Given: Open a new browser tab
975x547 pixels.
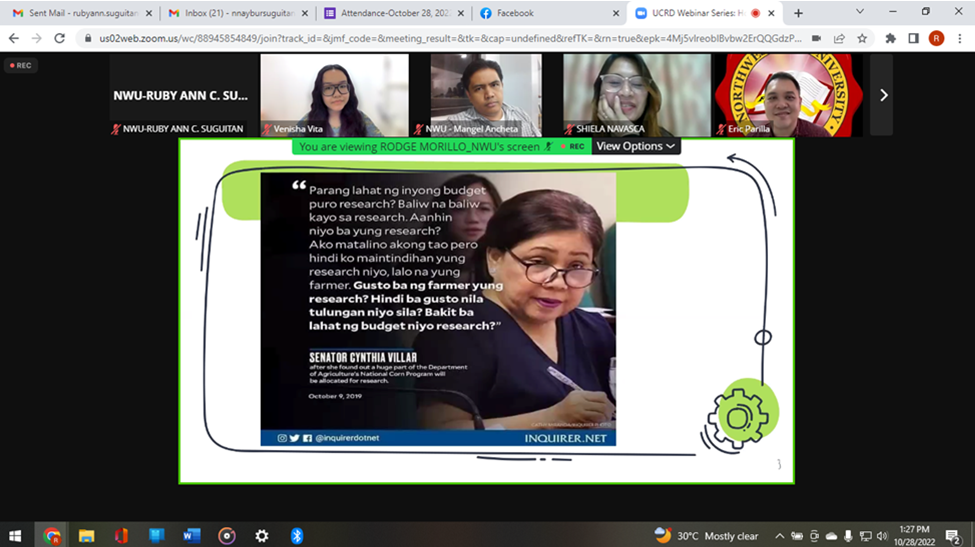Looking at the screenshot, I should (798, 13).
